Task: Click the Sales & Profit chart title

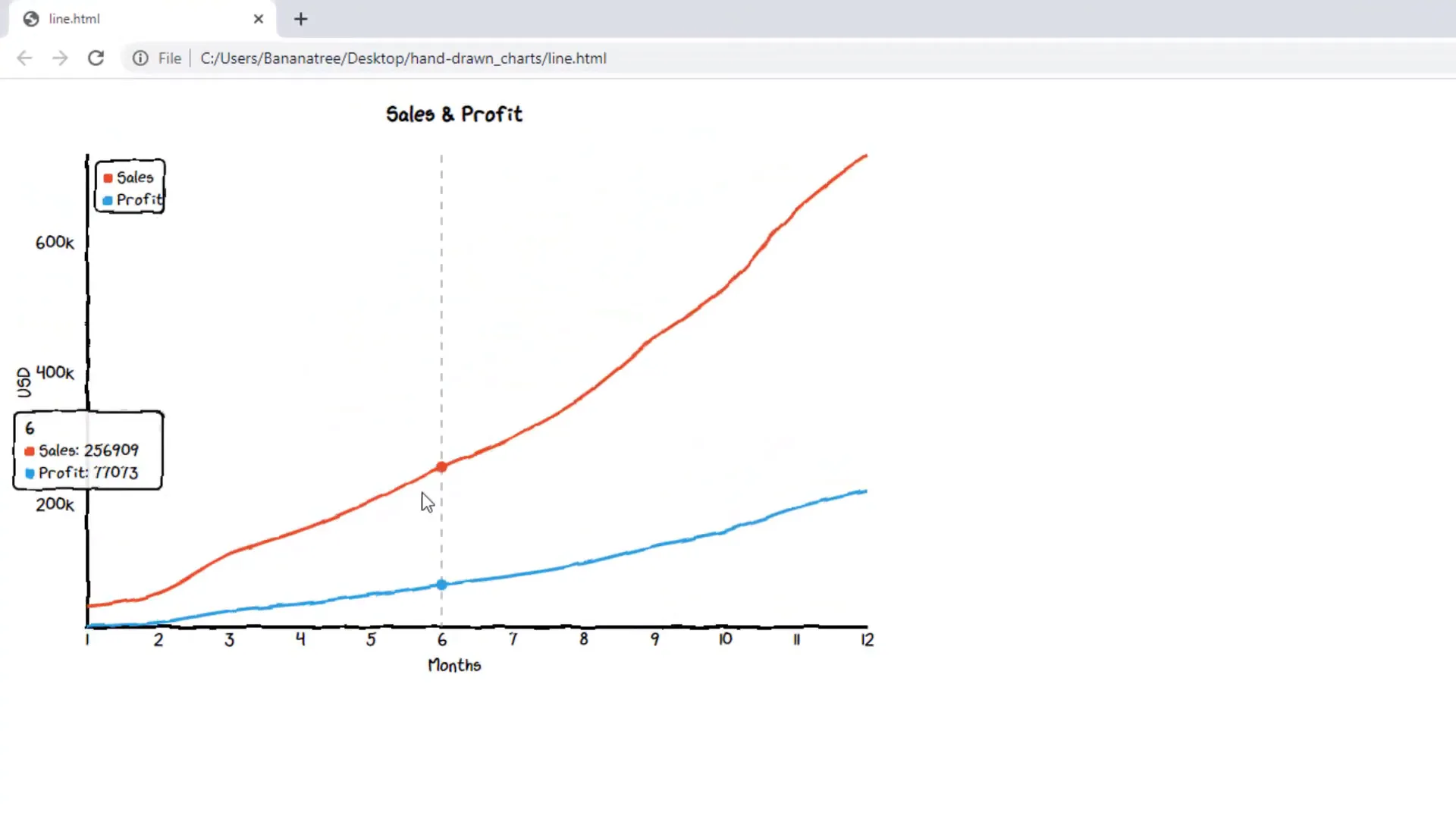Action: pyautogui.click(x=453, y=115)
